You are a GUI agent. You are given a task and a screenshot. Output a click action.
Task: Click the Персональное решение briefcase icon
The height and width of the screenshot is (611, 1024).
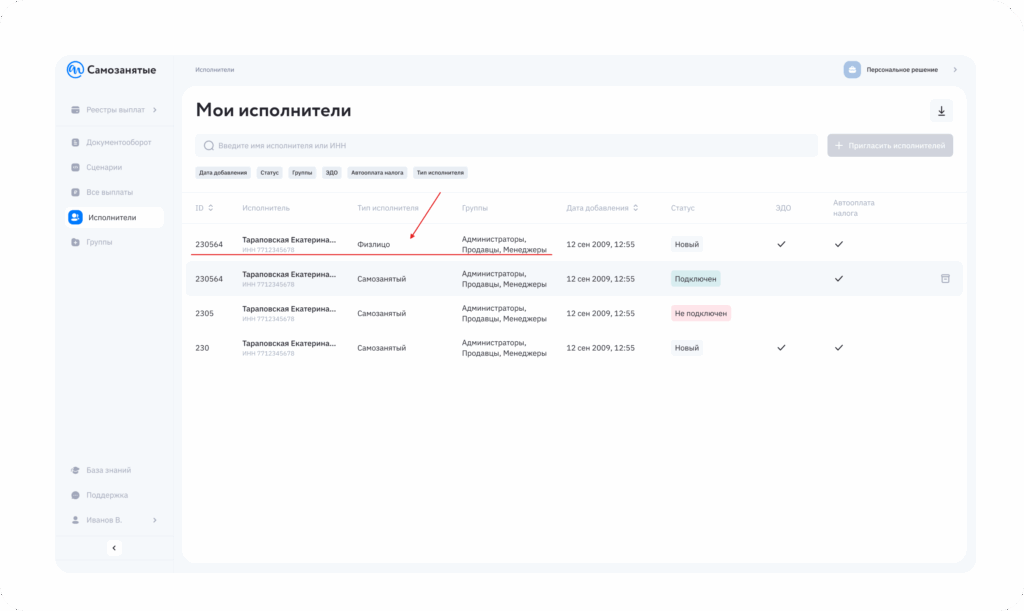pyautogui.click(x=852, y=70)
